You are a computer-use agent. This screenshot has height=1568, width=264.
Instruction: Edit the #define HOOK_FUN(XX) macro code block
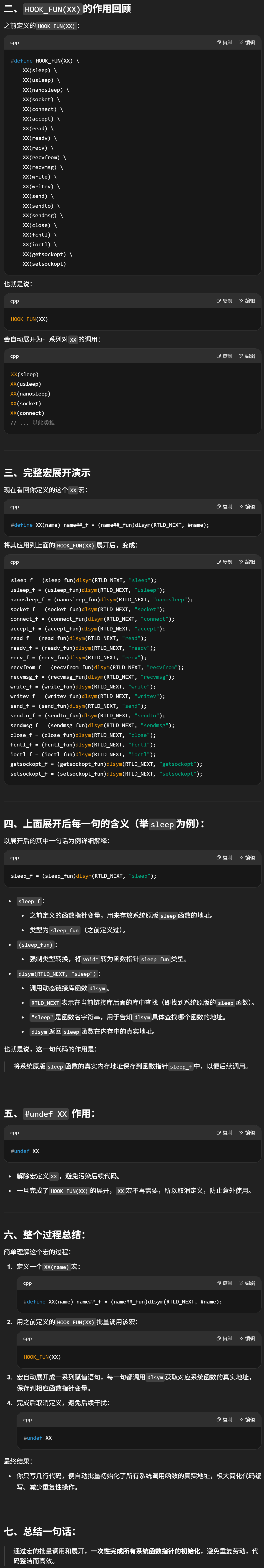click(247, 43)
